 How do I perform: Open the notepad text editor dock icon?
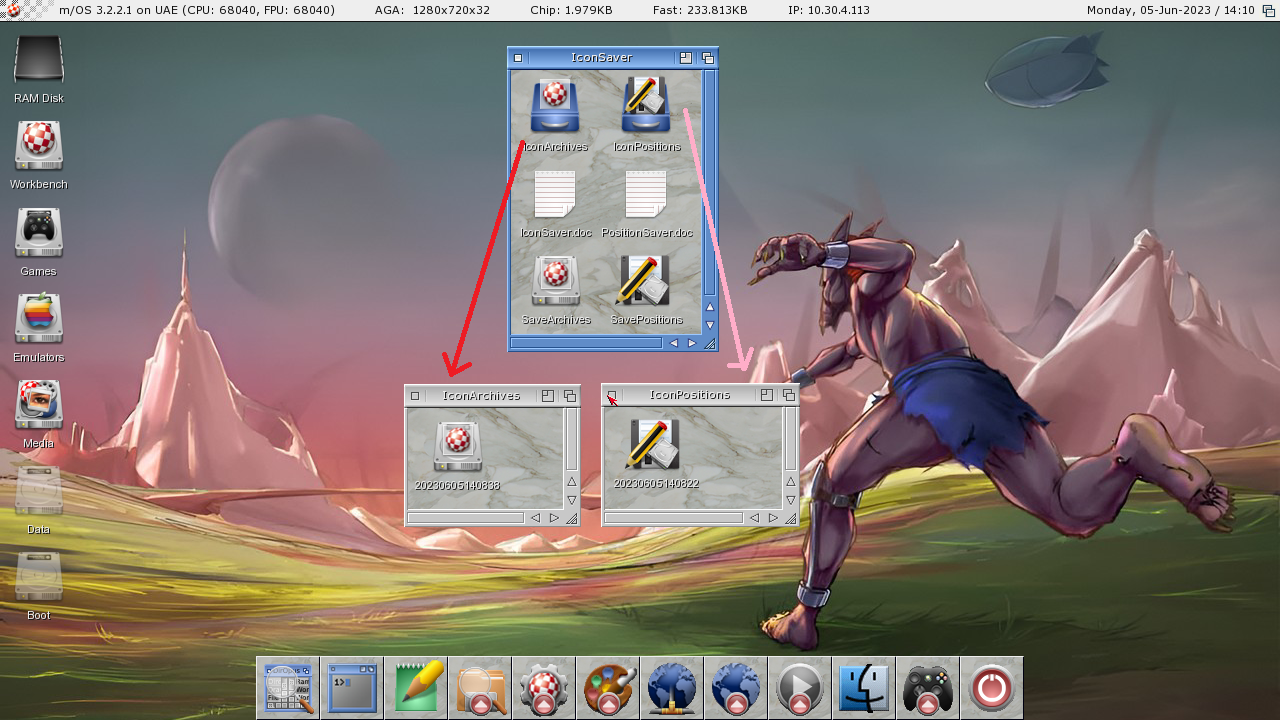416,688
